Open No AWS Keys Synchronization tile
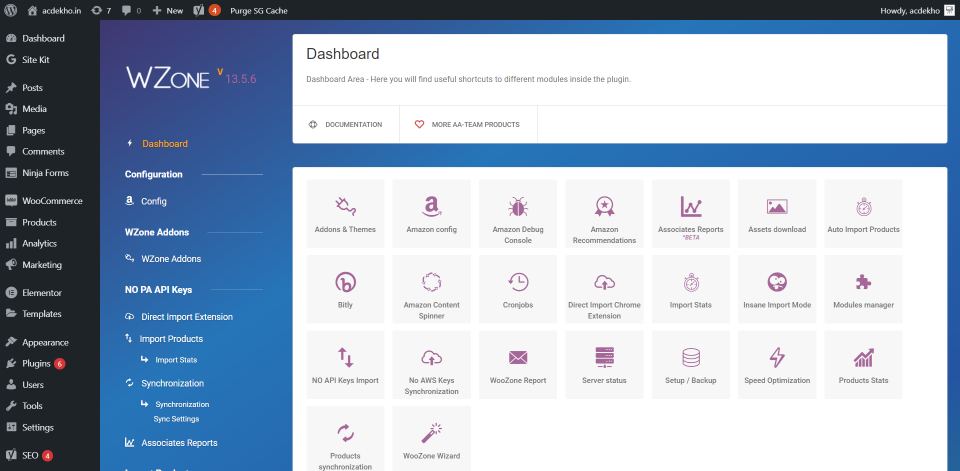Image resolution: width=960 pixels, height=471 pixels. [x=432, y=364]
